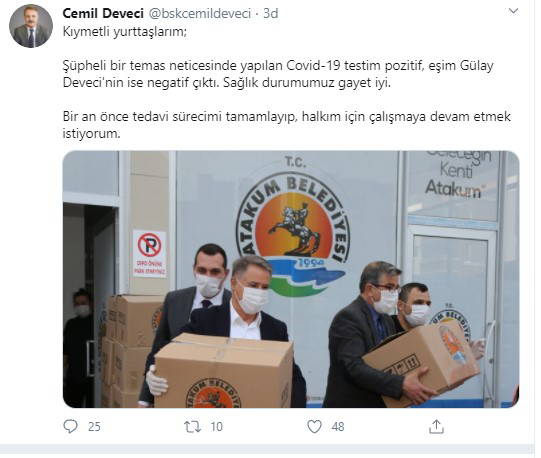541x458 pixels.
Task: Click the 'Kıymetli yurttaşlarım;' greeting text
Action: point(125,32)
